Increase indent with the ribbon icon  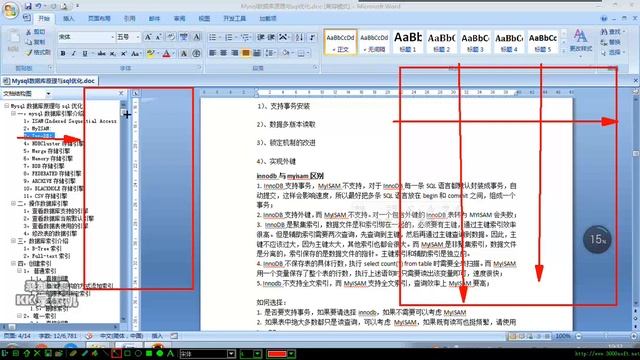coord(271,37)
